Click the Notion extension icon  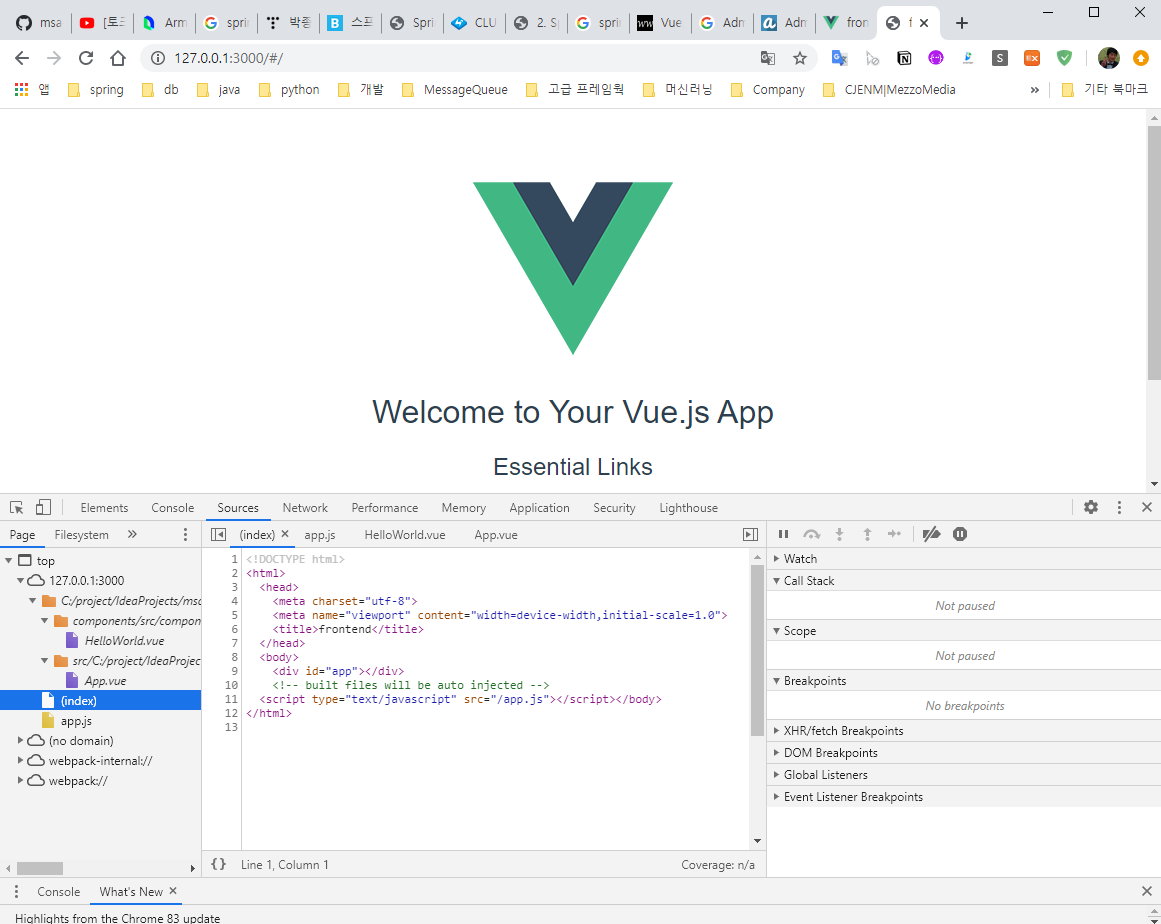click(904, 58)
